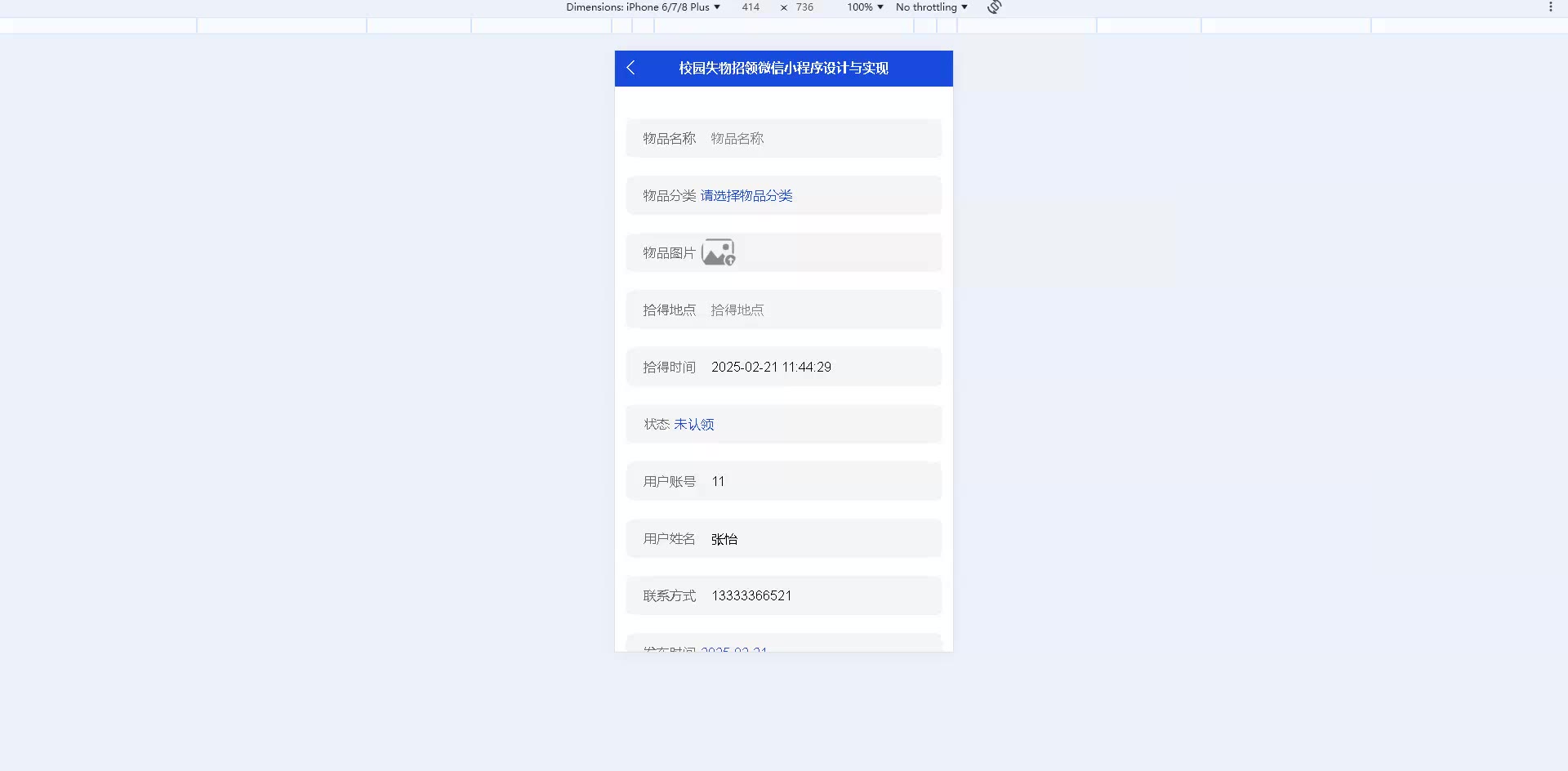This screenshot has height=771, width=1568.
Task: Go back using the header back arrow
Action: (x=630, y=68)
